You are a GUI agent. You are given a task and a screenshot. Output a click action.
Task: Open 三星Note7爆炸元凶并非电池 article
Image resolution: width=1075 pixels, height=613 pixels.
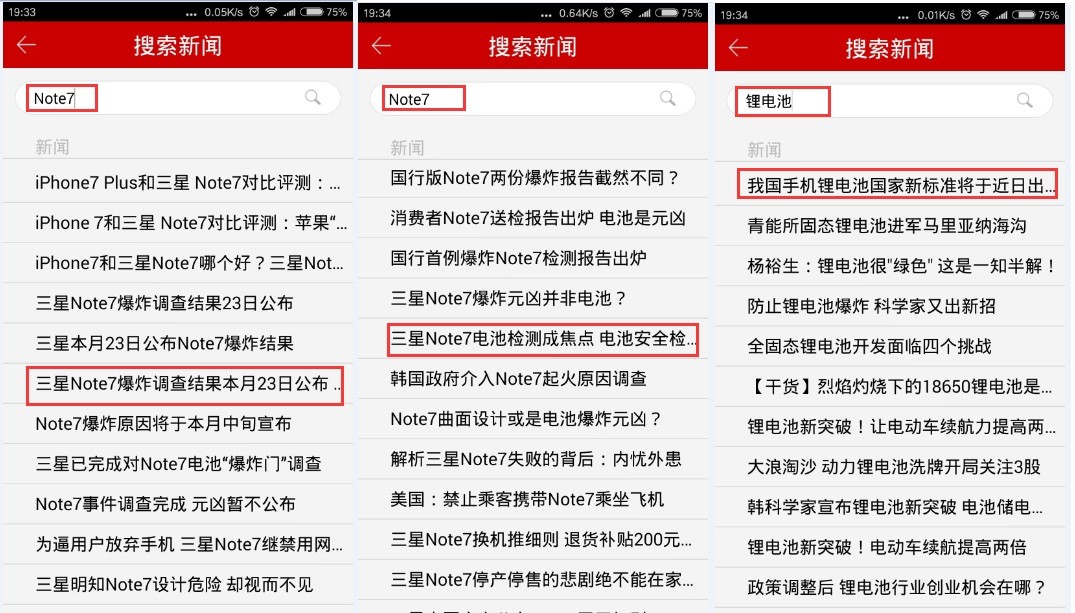(x=533, y=298)
